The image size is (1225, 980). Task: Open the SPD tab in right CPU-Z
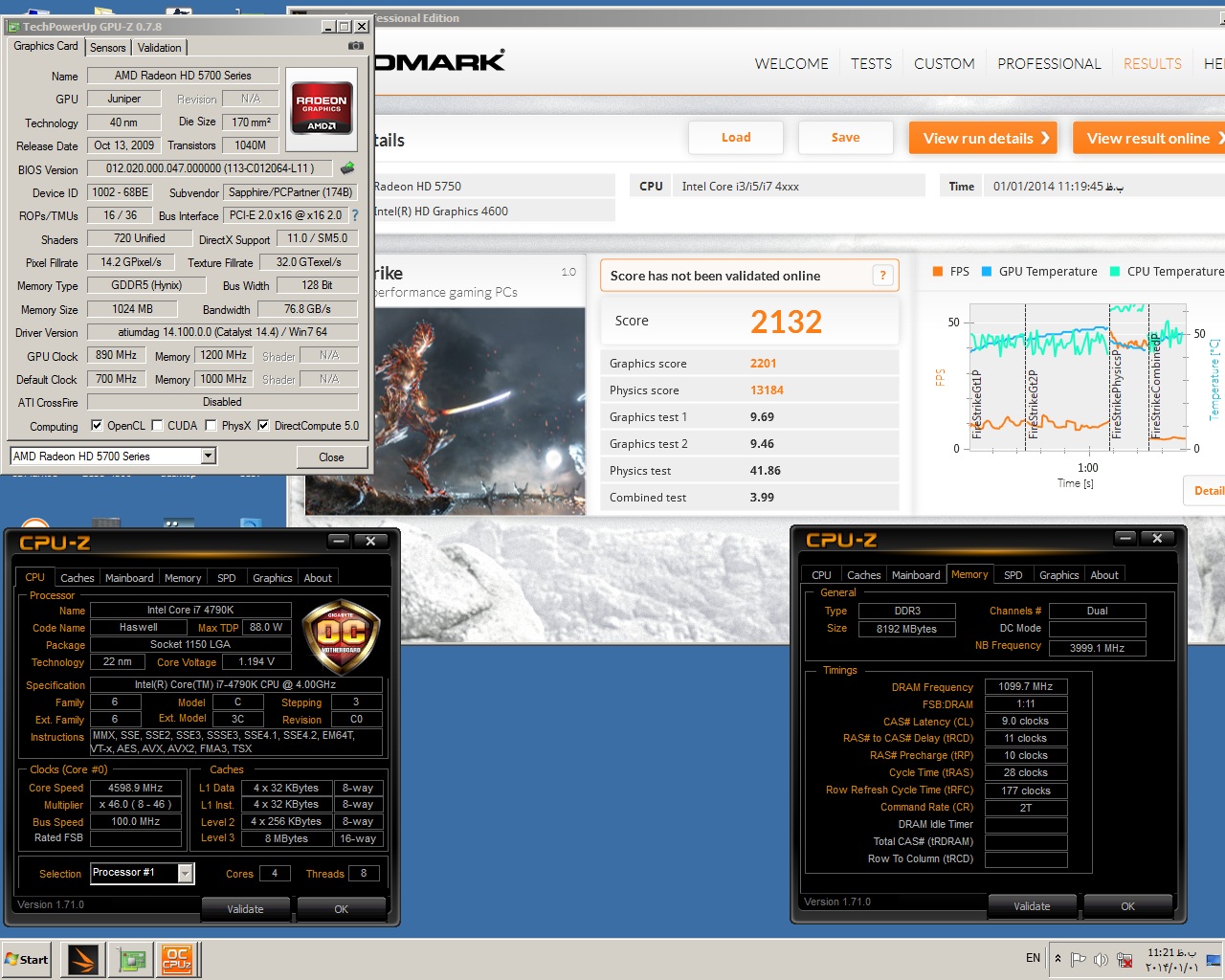click(1013, 575)
